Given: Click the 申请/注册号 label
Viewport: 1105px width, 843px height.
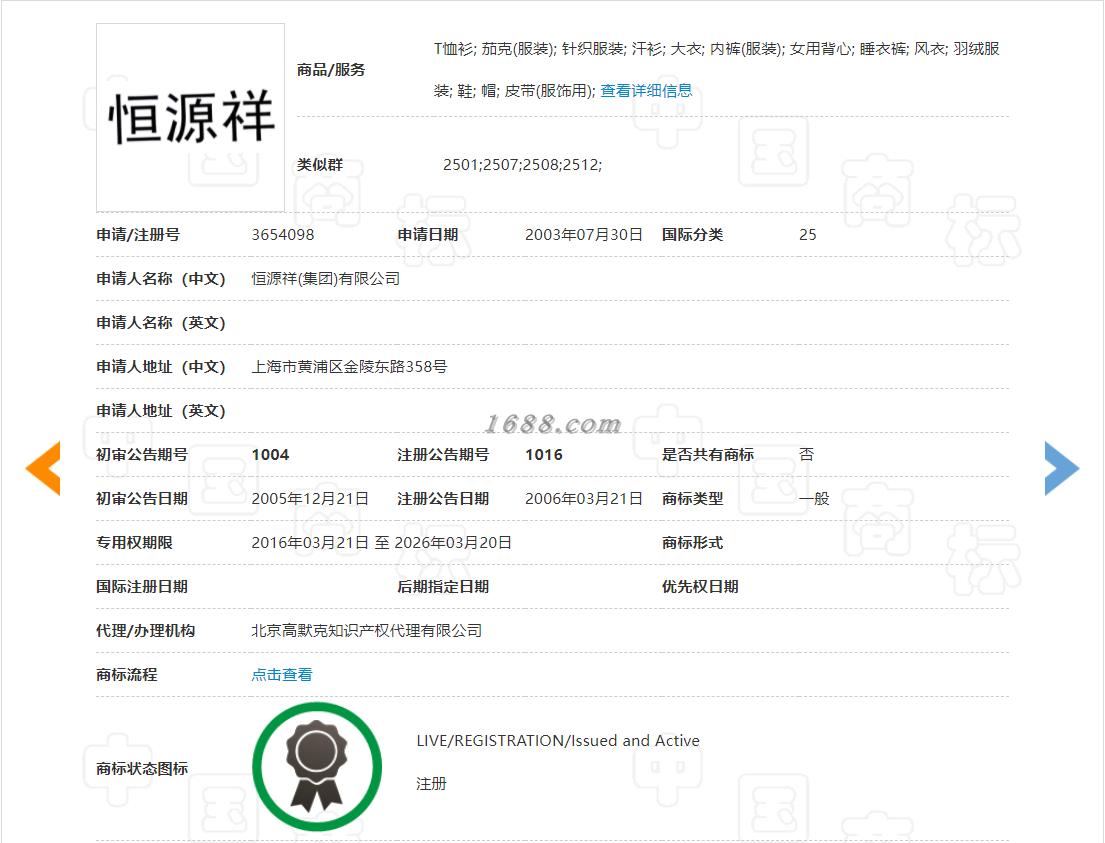Looking at the screenshot, I should (138, 235).
